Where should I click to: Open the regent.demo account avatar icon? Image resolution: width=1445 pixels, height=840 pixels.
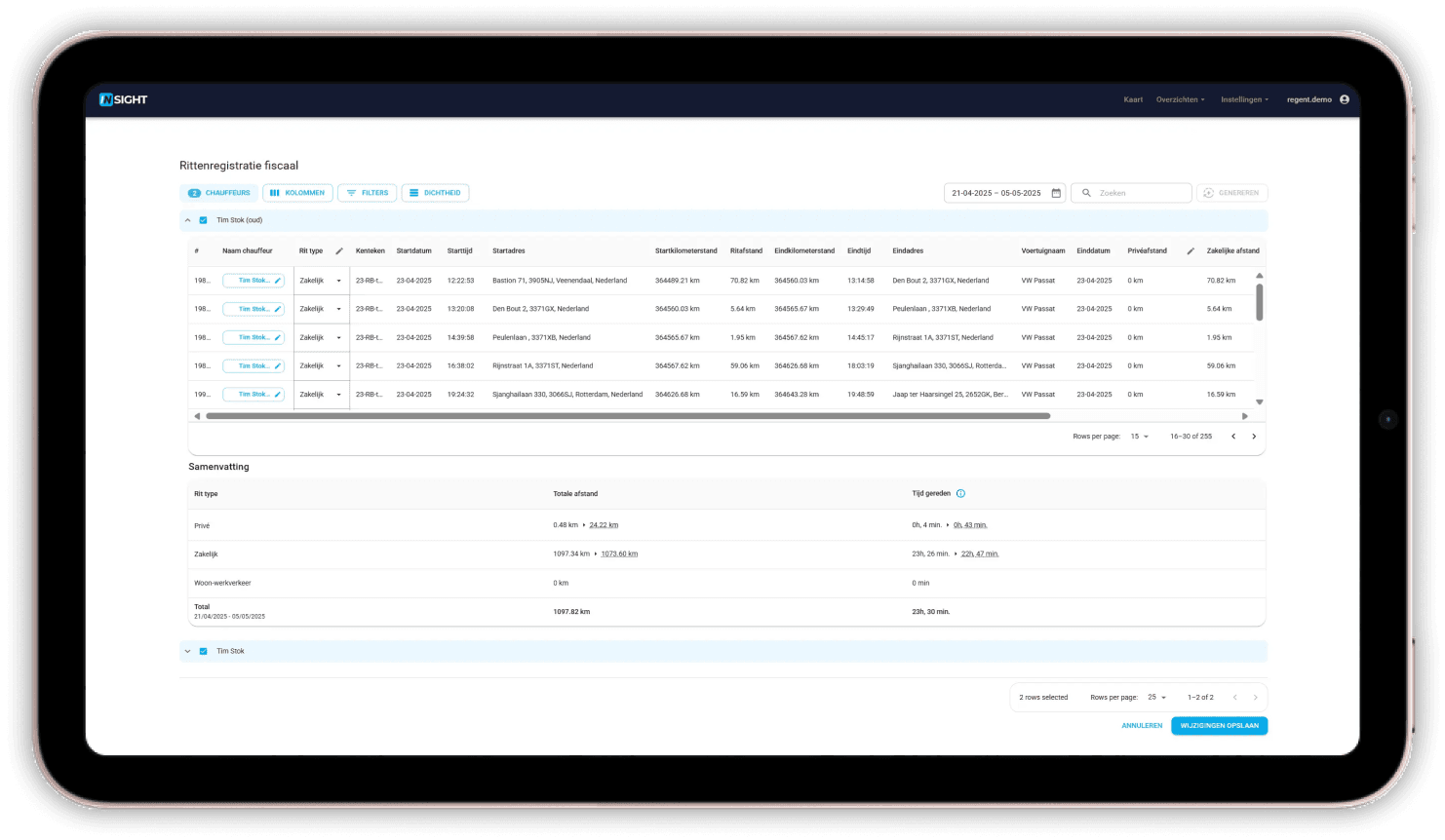click(x=1345, y=99)
